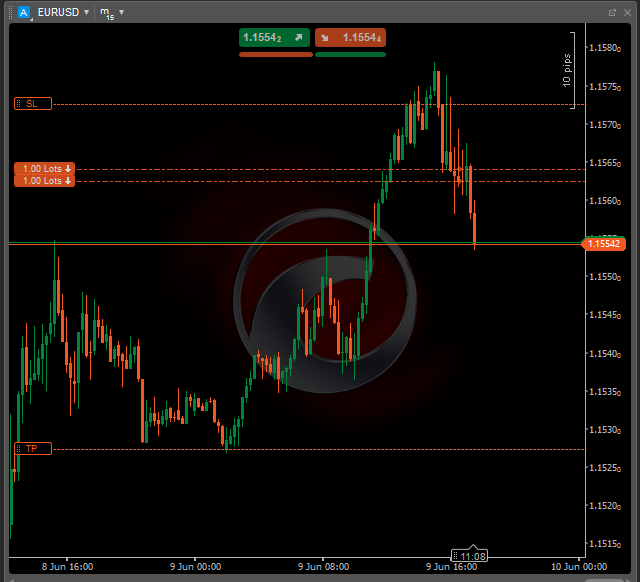Click the 1.15300 price axis label
This screenshot has width=640, height=582.
pyautogui.click(x=605, y=429)
